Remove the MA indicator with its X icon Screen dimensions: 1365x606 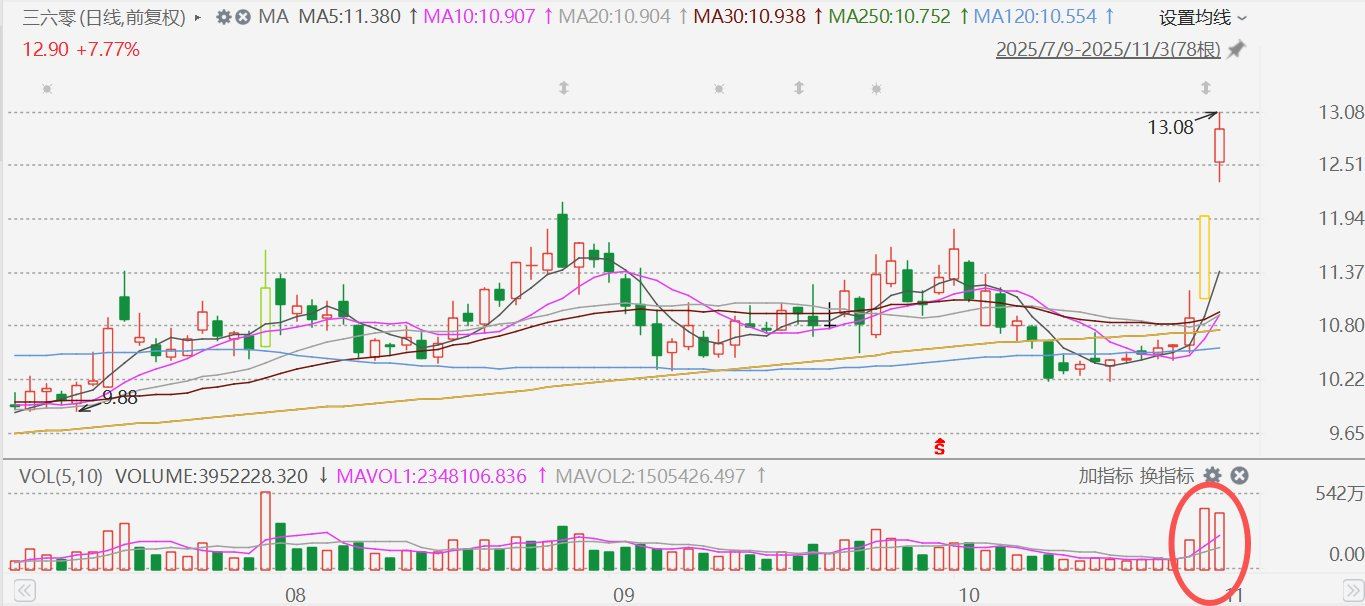click(x=242, y=17)
